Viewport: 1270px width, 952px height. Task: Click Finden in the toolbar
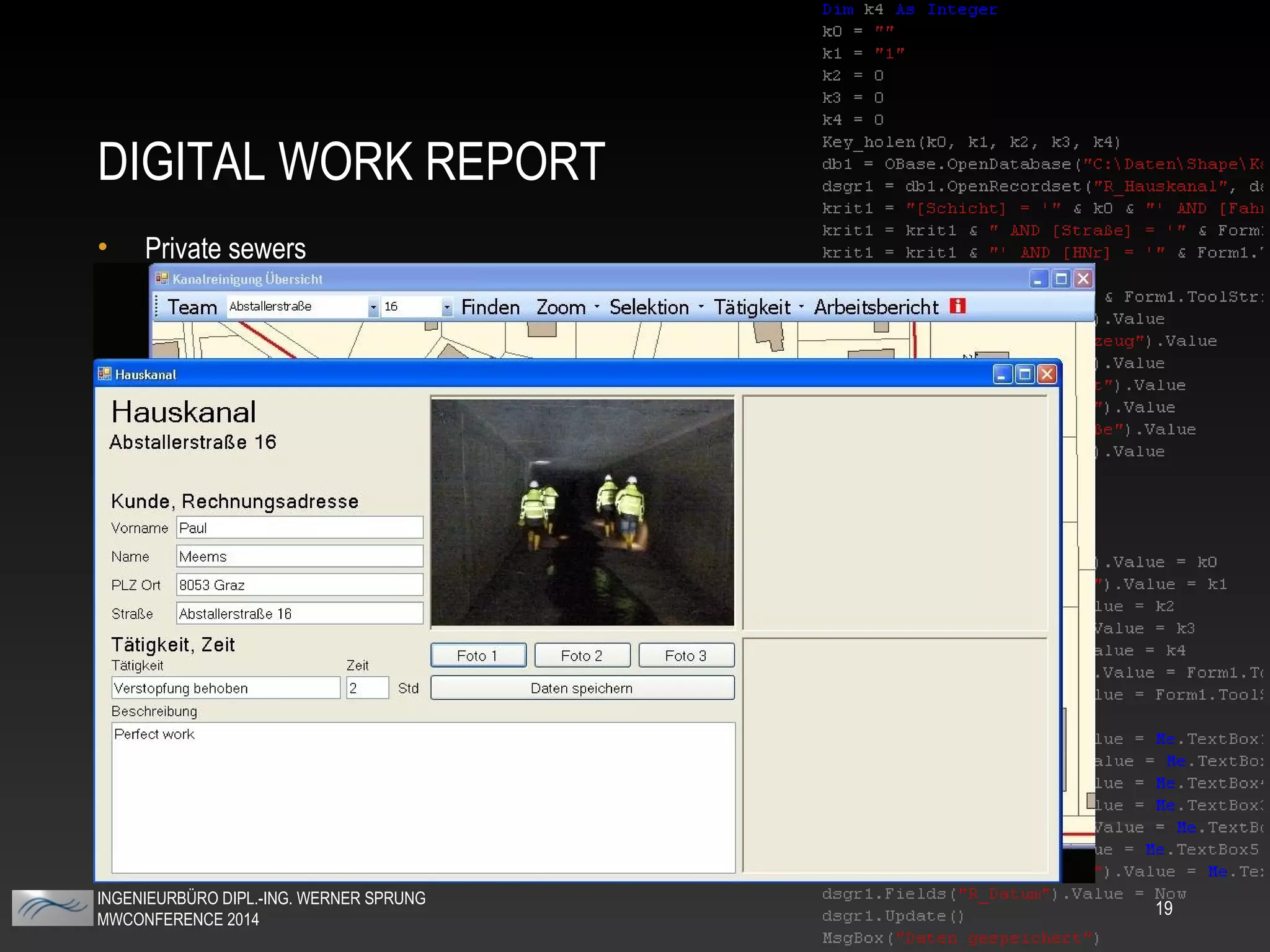(491, 307)
